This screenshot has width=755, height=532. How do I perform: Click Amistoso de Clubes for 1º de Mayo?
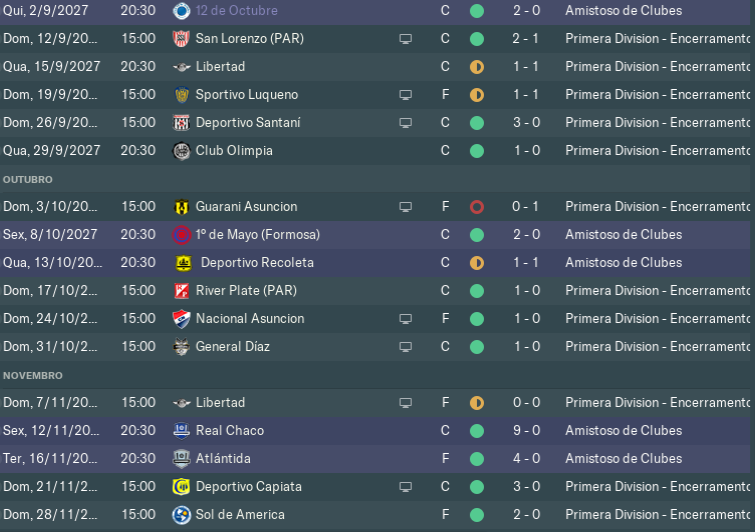tap(624, 235)
